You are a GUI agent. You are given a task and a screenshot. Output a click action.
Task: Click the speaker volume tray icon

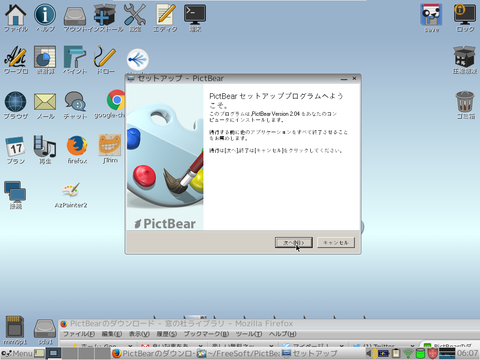tap(371, 353)
